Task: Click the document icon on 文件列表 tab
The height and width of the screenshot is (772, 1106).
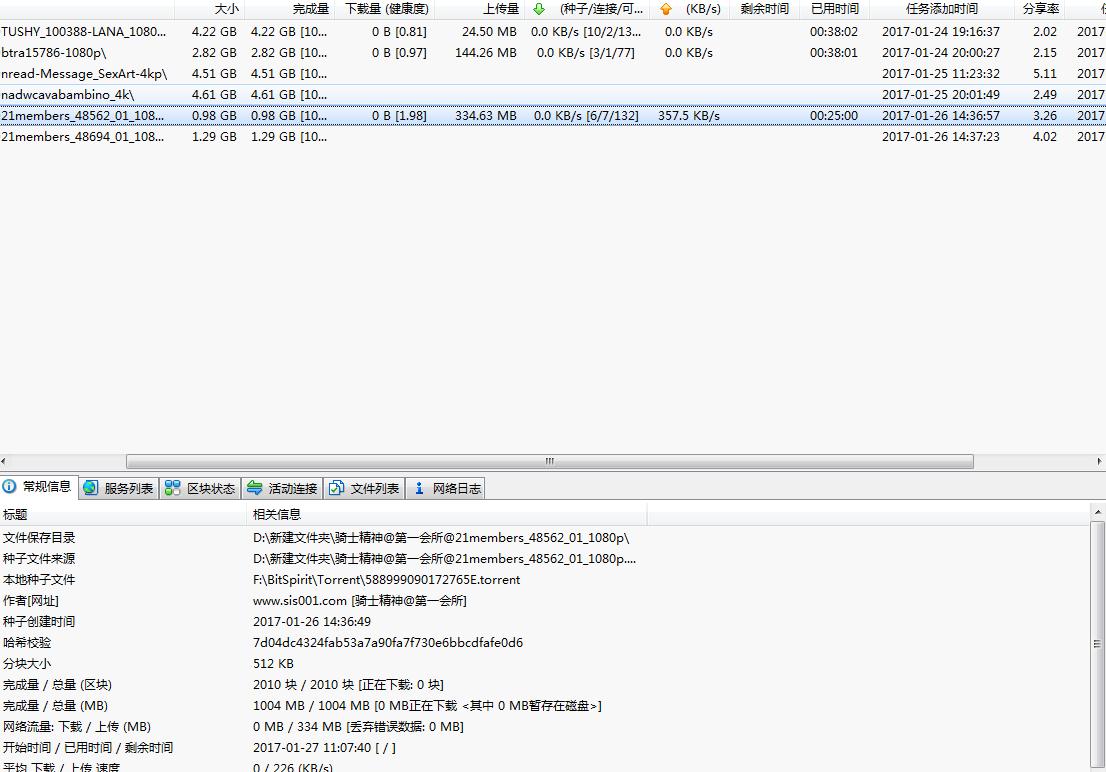Action: click(337, 488)
